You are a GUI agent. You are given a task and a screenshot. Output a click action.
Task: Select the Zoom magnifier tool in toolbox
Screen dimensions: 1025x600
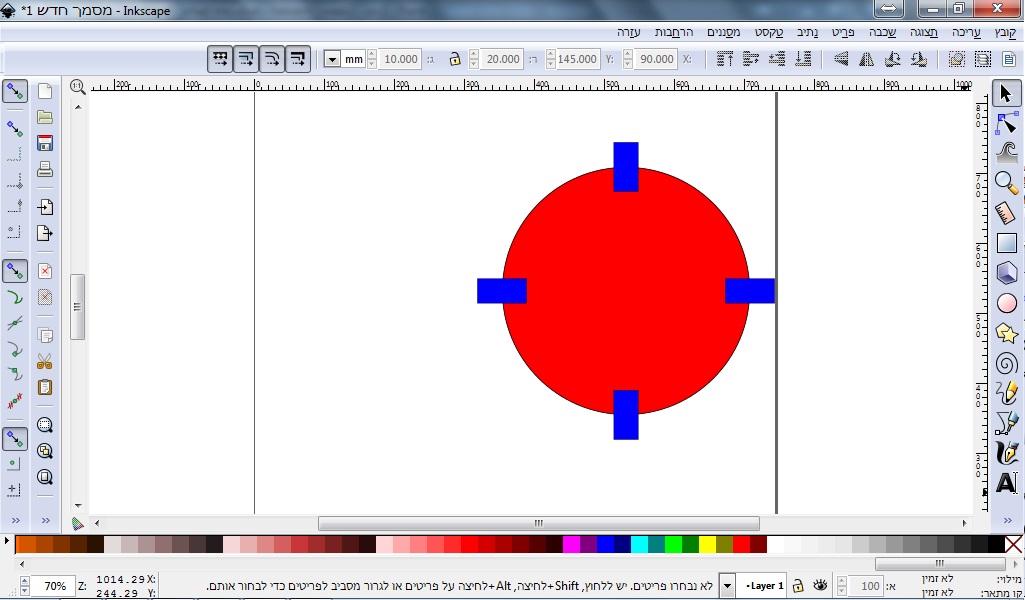click(1007, 182)
